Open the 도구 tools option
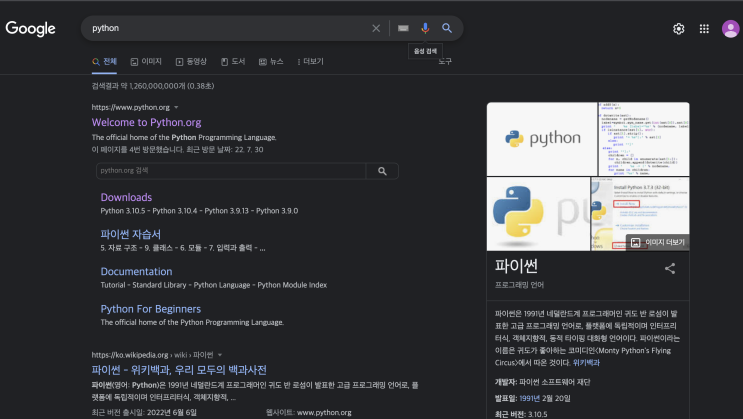The width and height of the screenshot is (743, 419). click(445, 62)
